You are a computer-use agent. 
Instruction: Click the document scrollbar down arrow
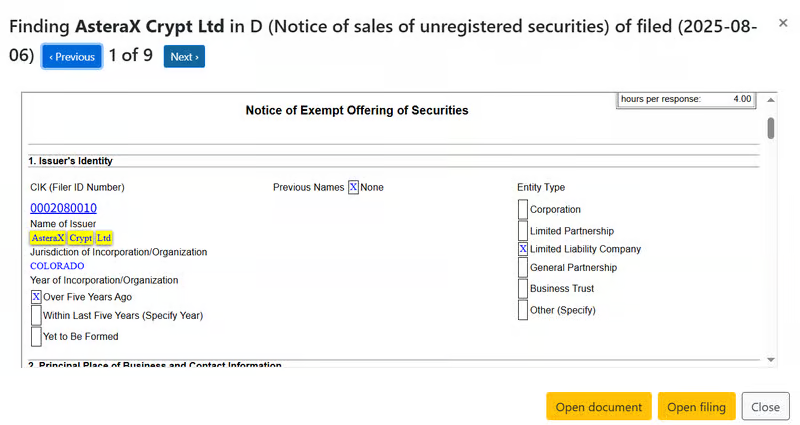[x=770, y=358]
